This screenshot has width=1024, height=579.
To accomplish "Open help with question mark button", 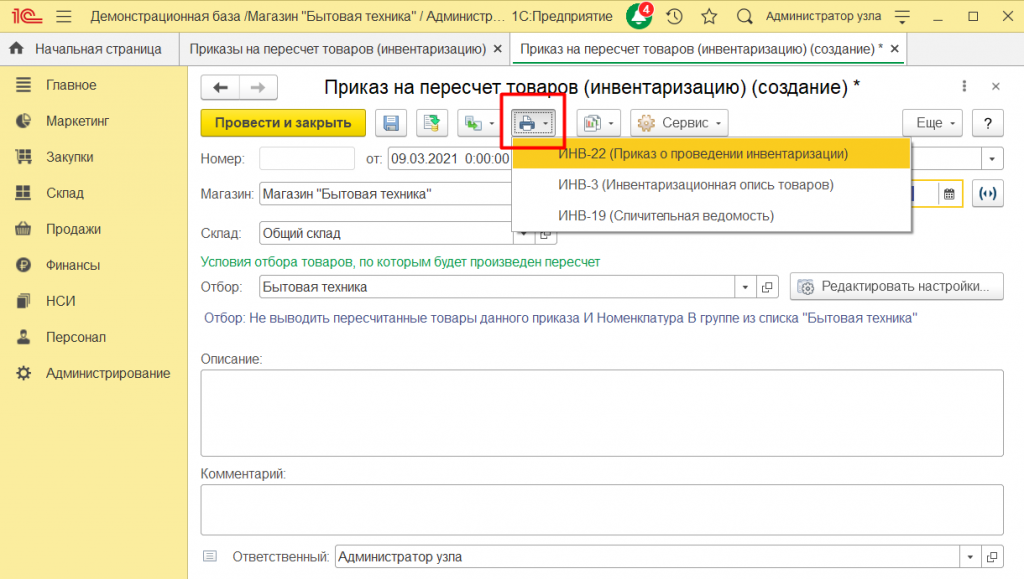I will (987, 123).
